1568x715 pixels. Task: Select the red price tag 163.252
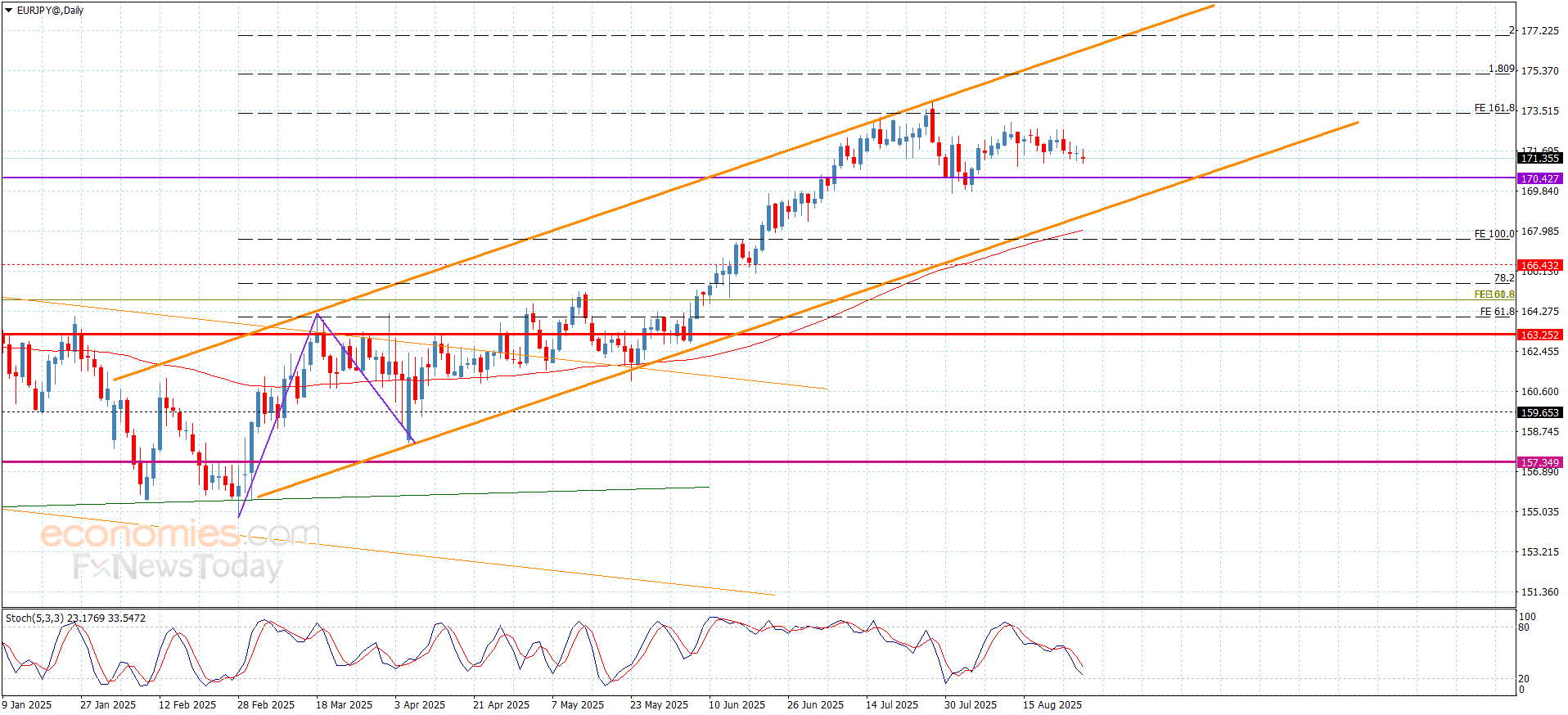(1539, 335)
